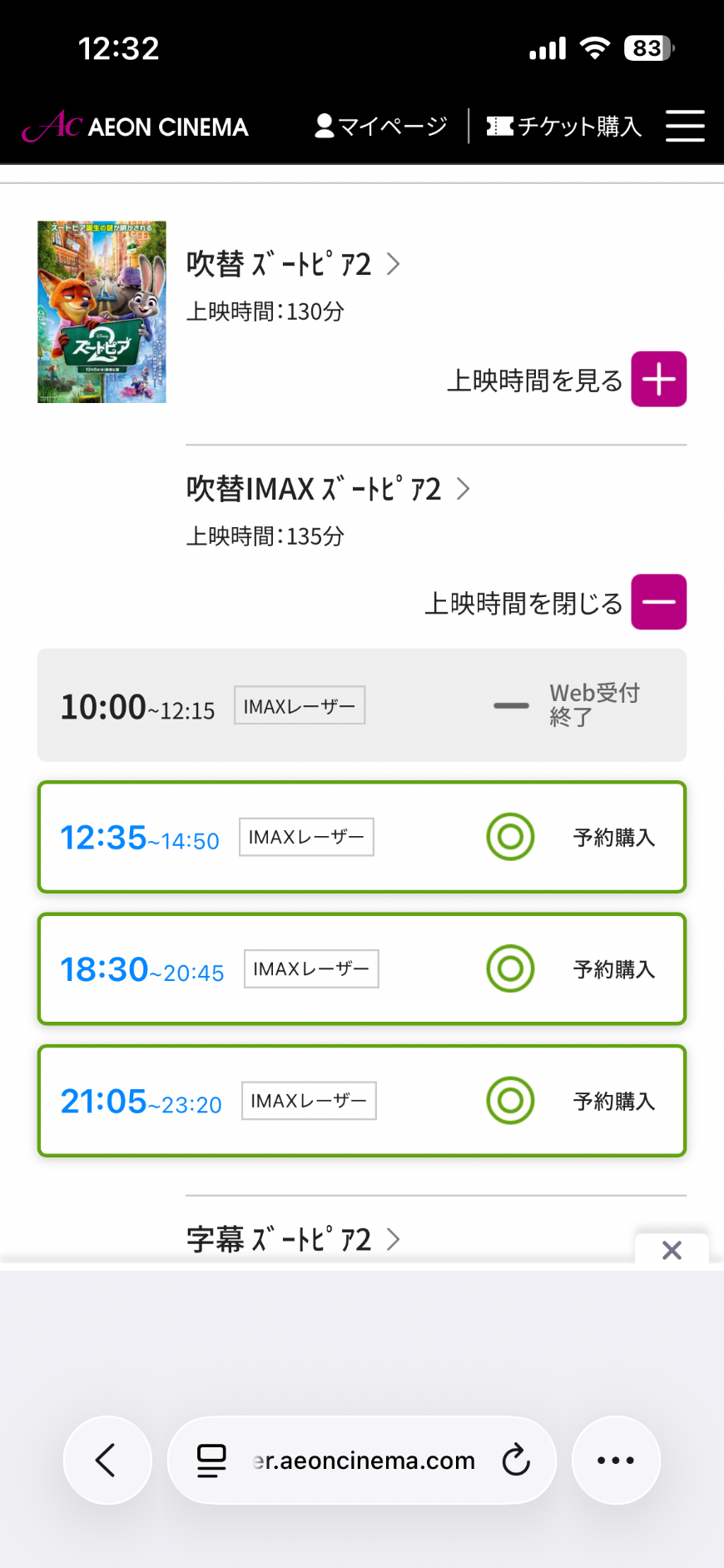Tap the aeoncinema.com address bar

tap(363, 1460)
